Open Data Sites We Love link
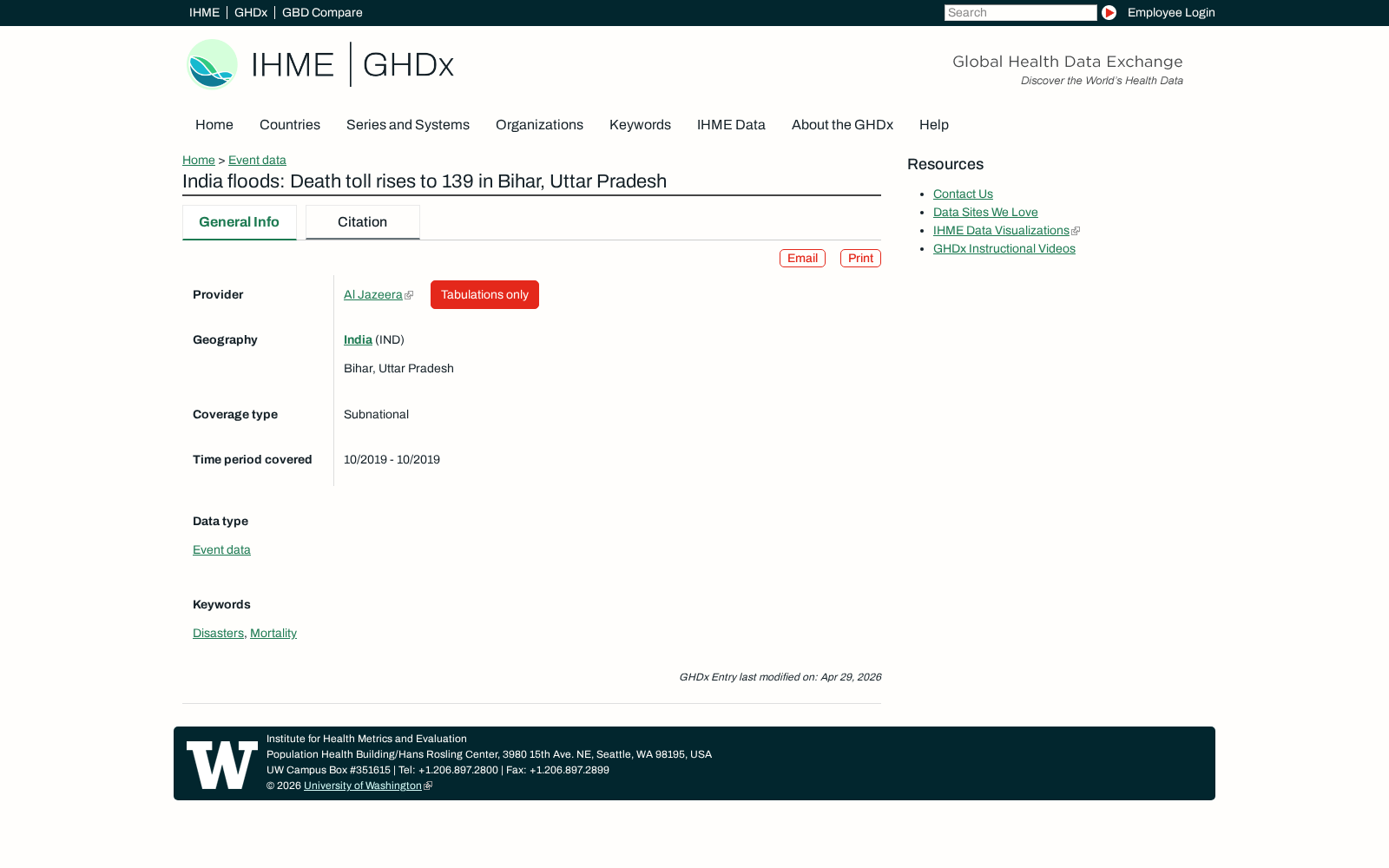The image size is (1389, 868). 985,213
